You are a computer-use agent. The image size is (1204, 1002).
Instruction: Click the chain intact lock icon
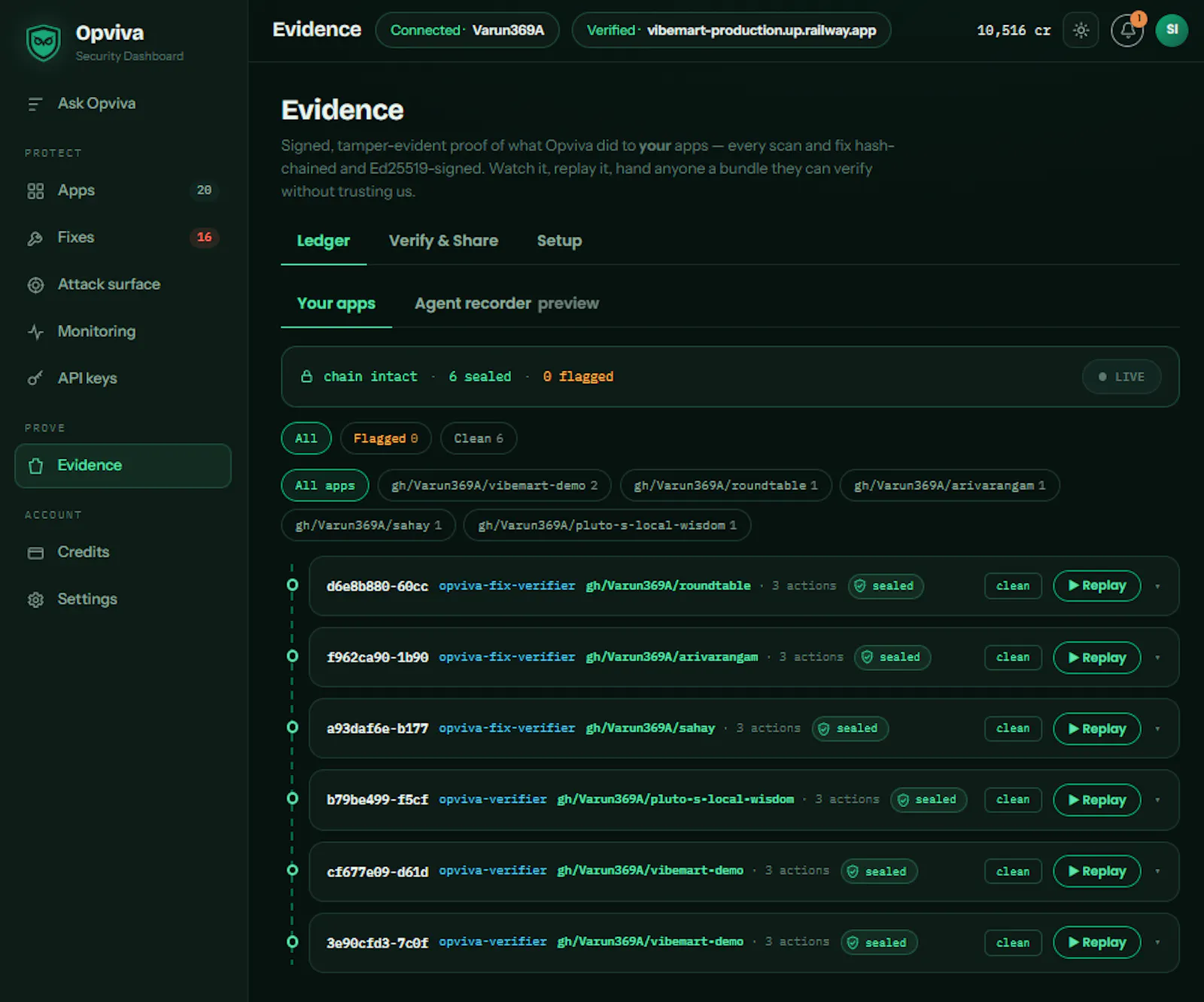pos(306,376)
